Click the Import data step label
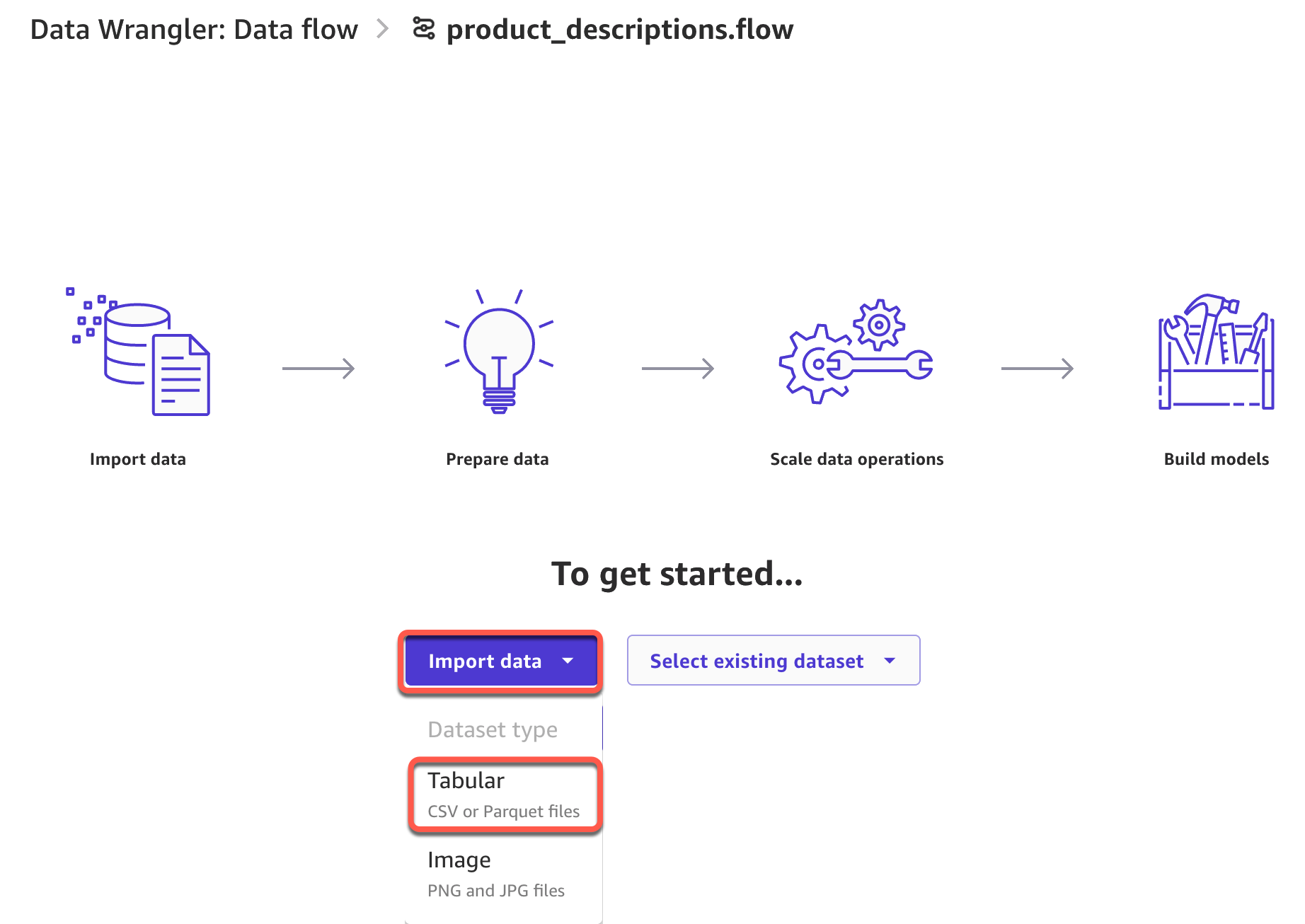This screenshot has width=1305, height=924. (138, 459)
